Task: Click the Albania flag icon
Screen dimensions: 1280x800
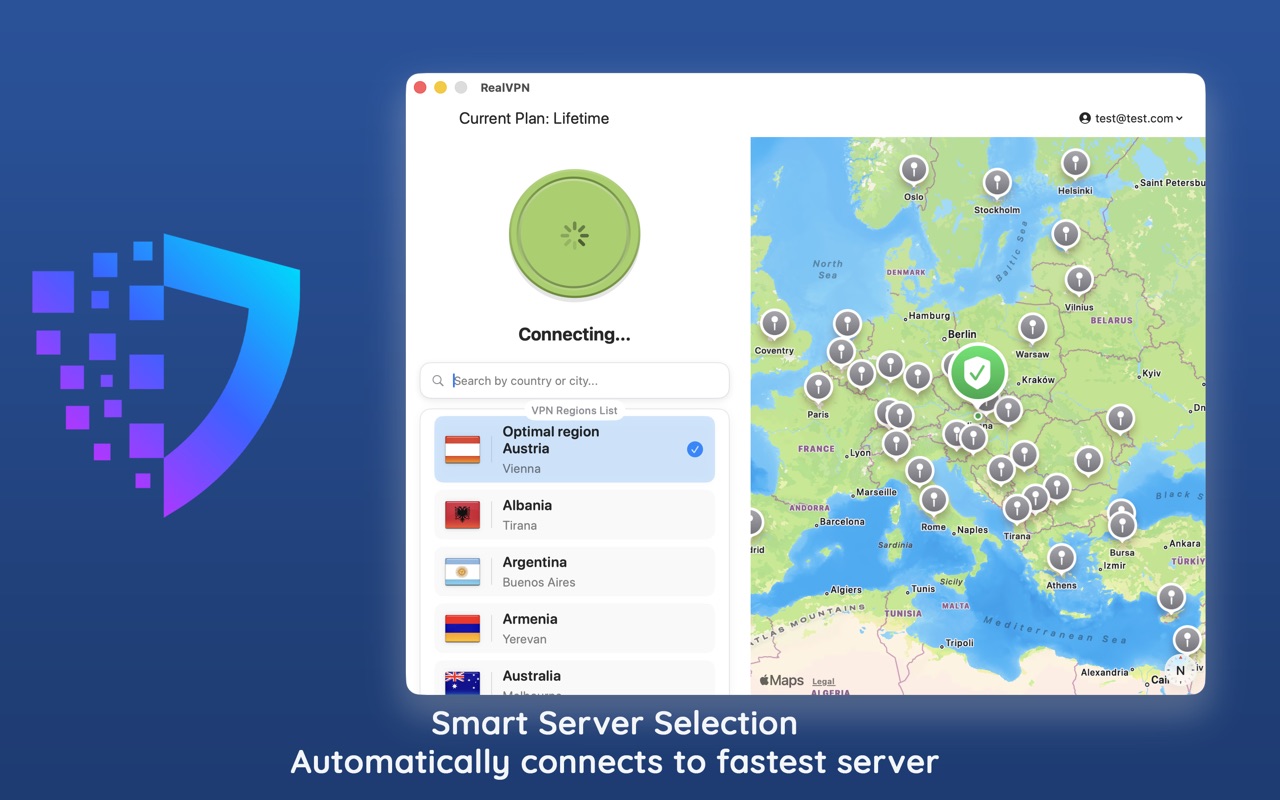Action: pyautogui.click(x=463, y=514)
